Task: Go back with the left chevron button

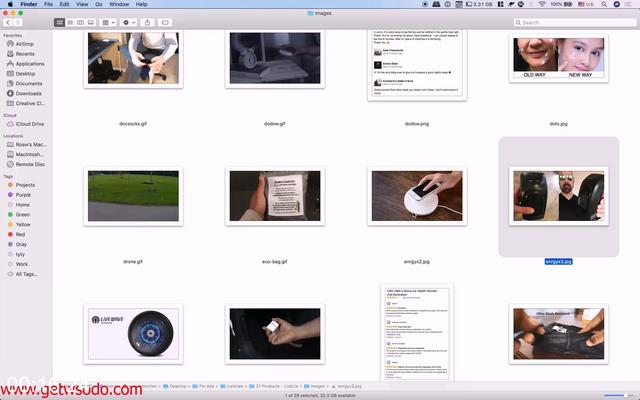Action: pyautogui.click(x=8, y=22)
